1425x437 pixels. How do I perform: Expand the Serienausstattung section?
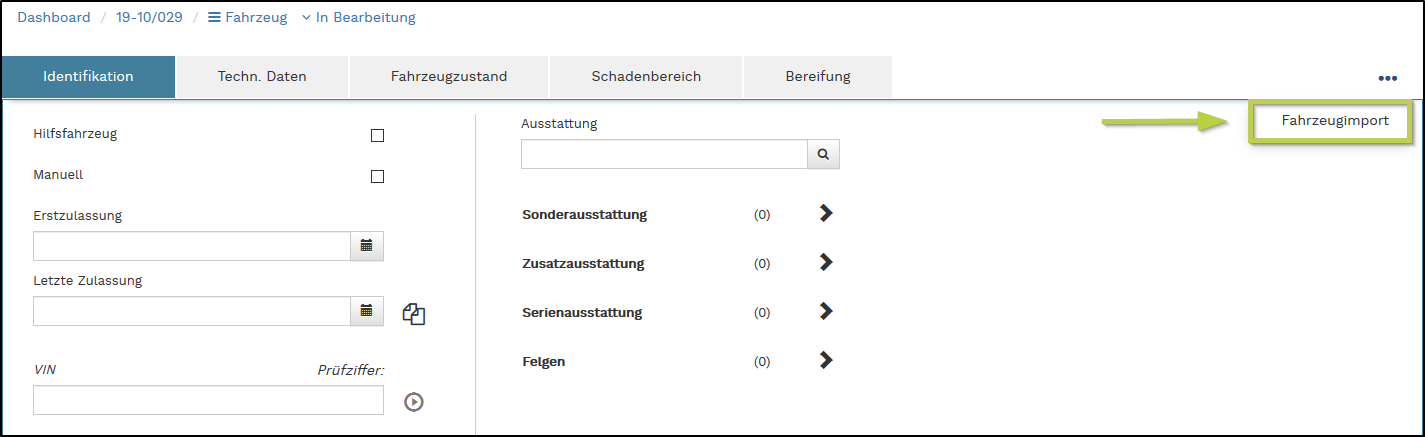[x=825, y=311]
